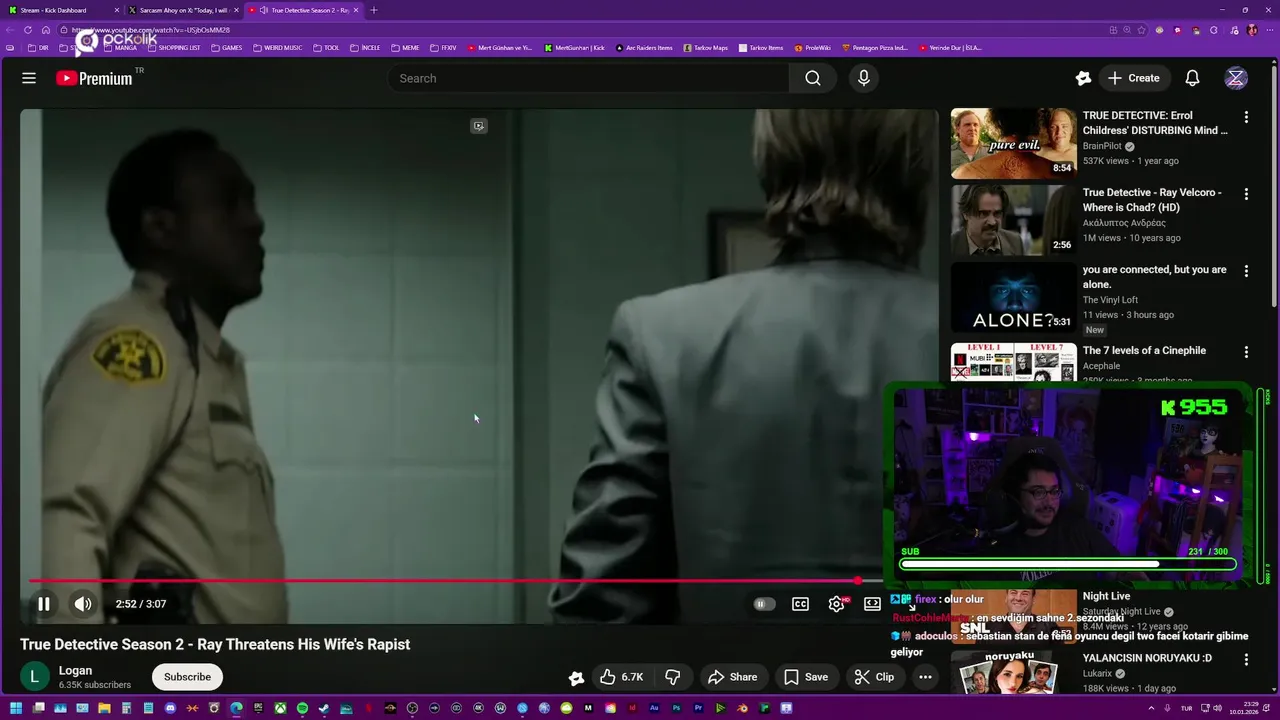
Task: Switch to Sarcasm Ahoy on X tab
Action: tap(182, 10)
